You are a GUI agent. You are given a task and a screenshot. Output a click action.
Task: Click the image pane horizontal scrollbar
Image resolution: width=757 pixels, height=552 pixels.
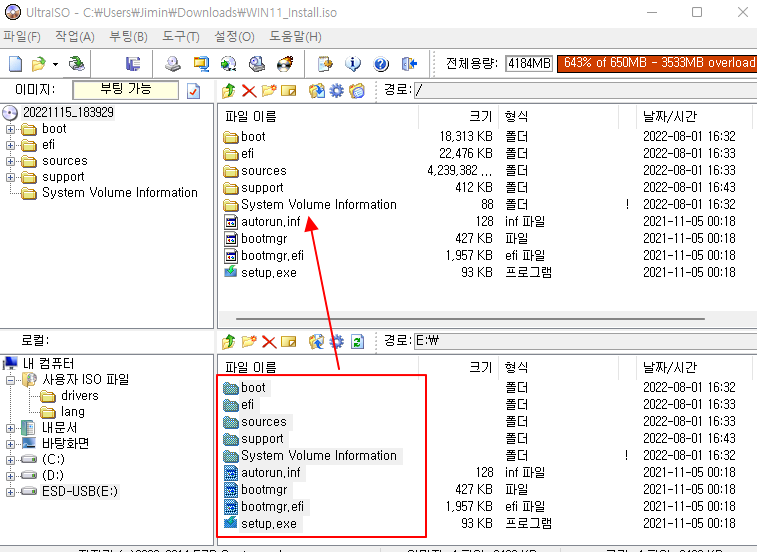coord(470,319)
